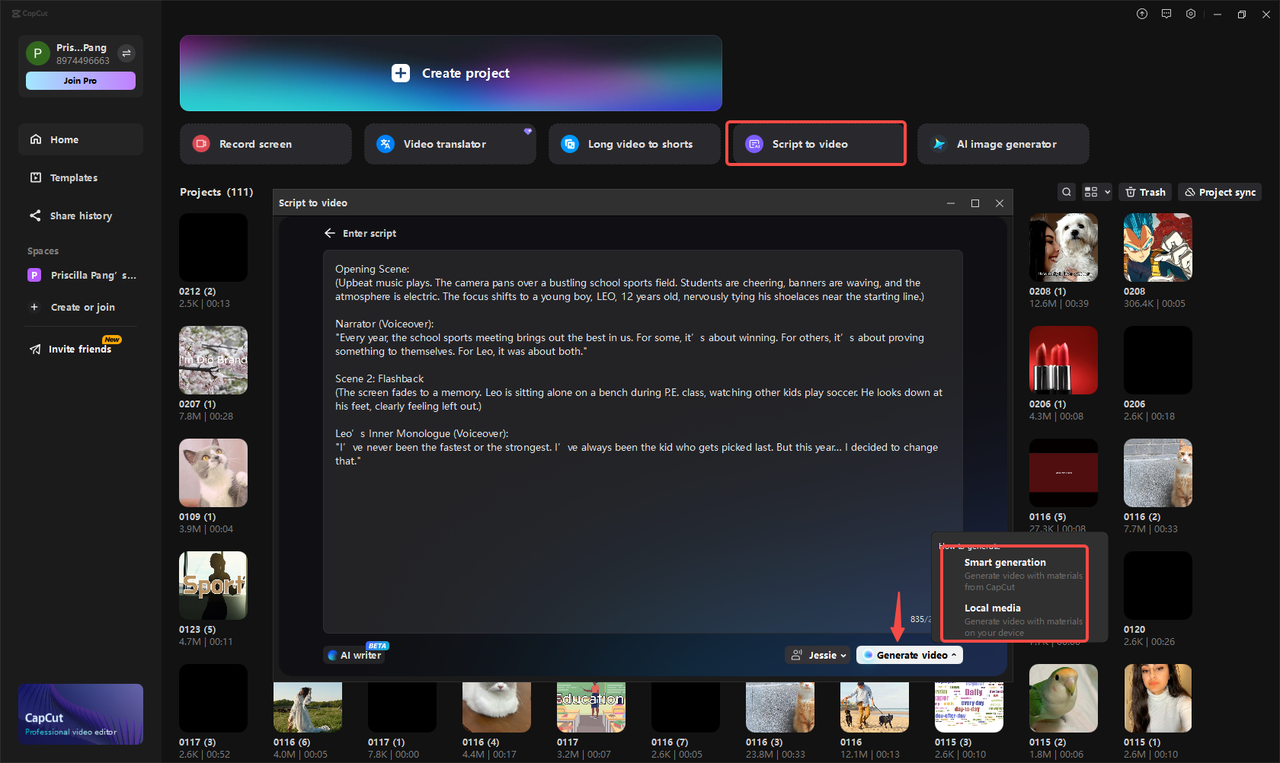Open project 0117 (3) thumbnail
This screenshot has height=763, width=1280.
point(213,698)
